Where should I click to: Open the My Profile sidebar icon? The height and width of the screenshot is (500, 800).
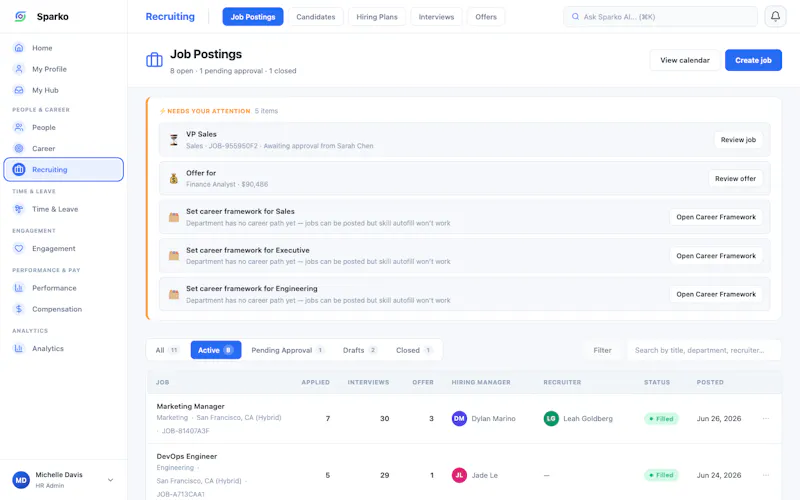[x=19, y=69]
